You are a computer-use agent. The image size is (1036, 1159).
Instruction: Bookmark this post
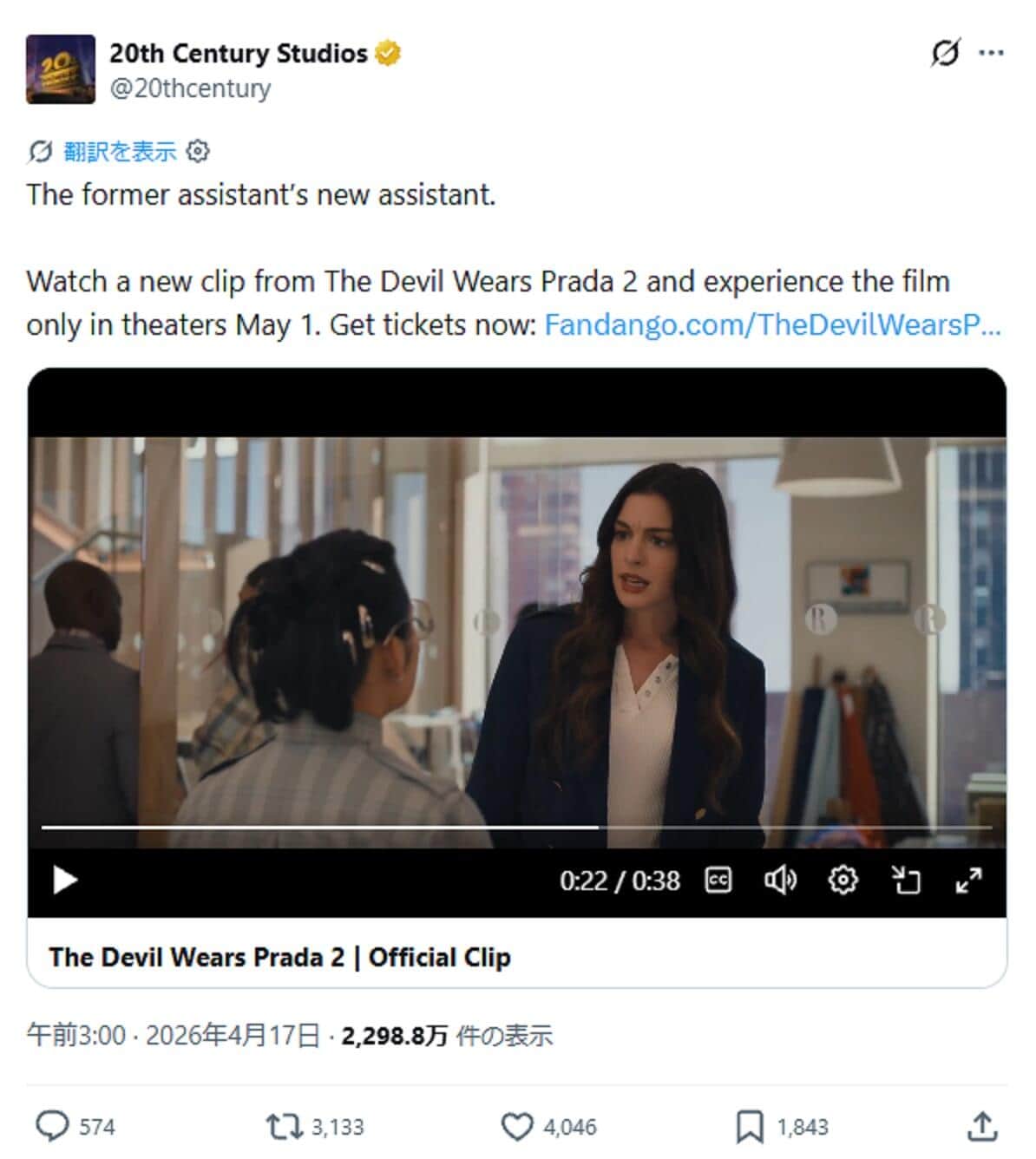(x=749, y=1126)
